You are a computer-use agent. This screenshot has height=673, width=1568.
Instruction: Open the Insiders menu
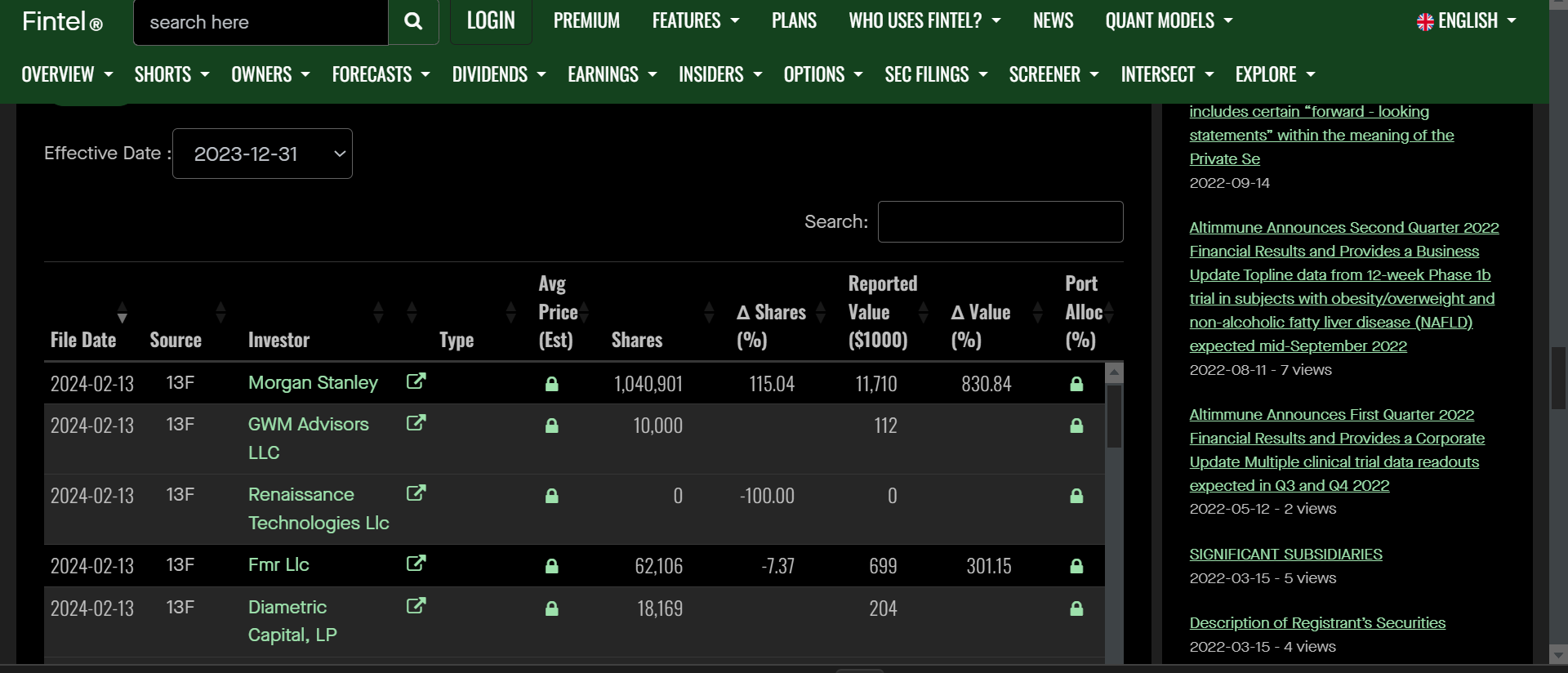719,74
